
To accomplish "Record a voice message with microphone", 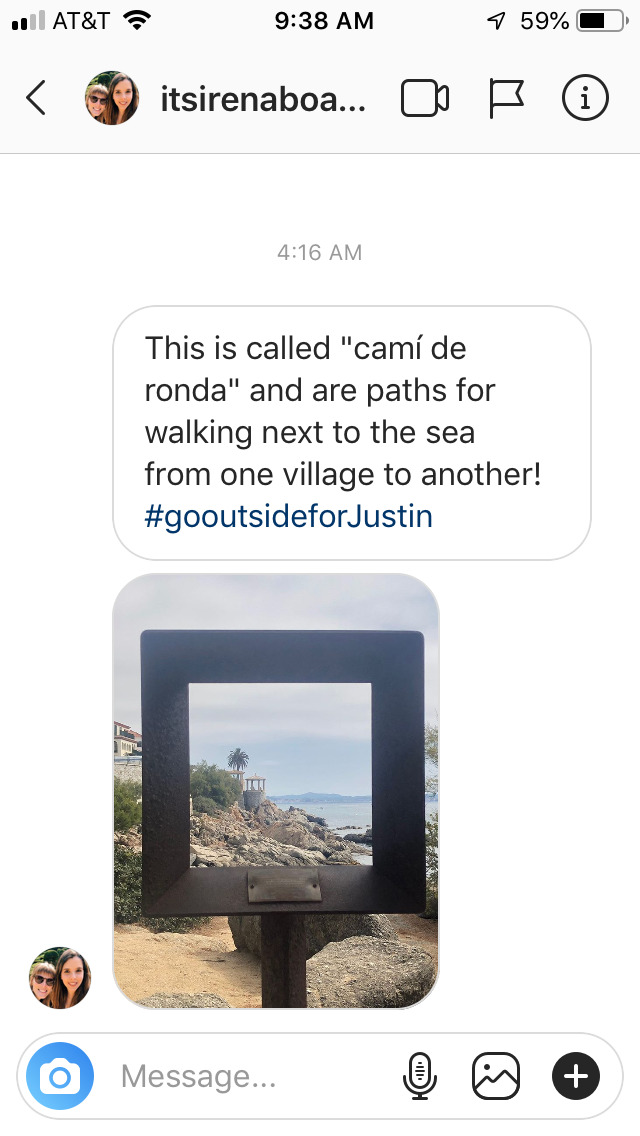I will tap(420, 1077).
